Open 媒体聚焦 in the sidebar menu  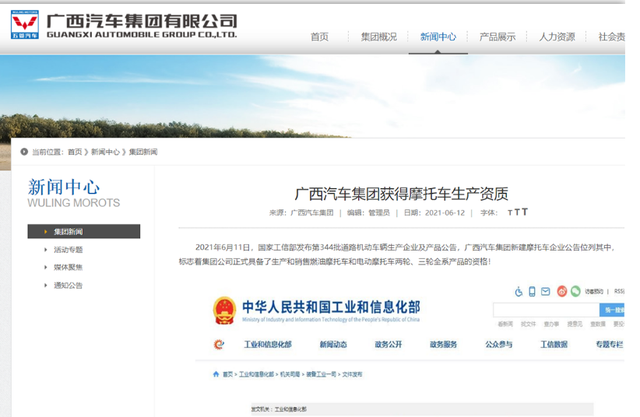(68, 267)
